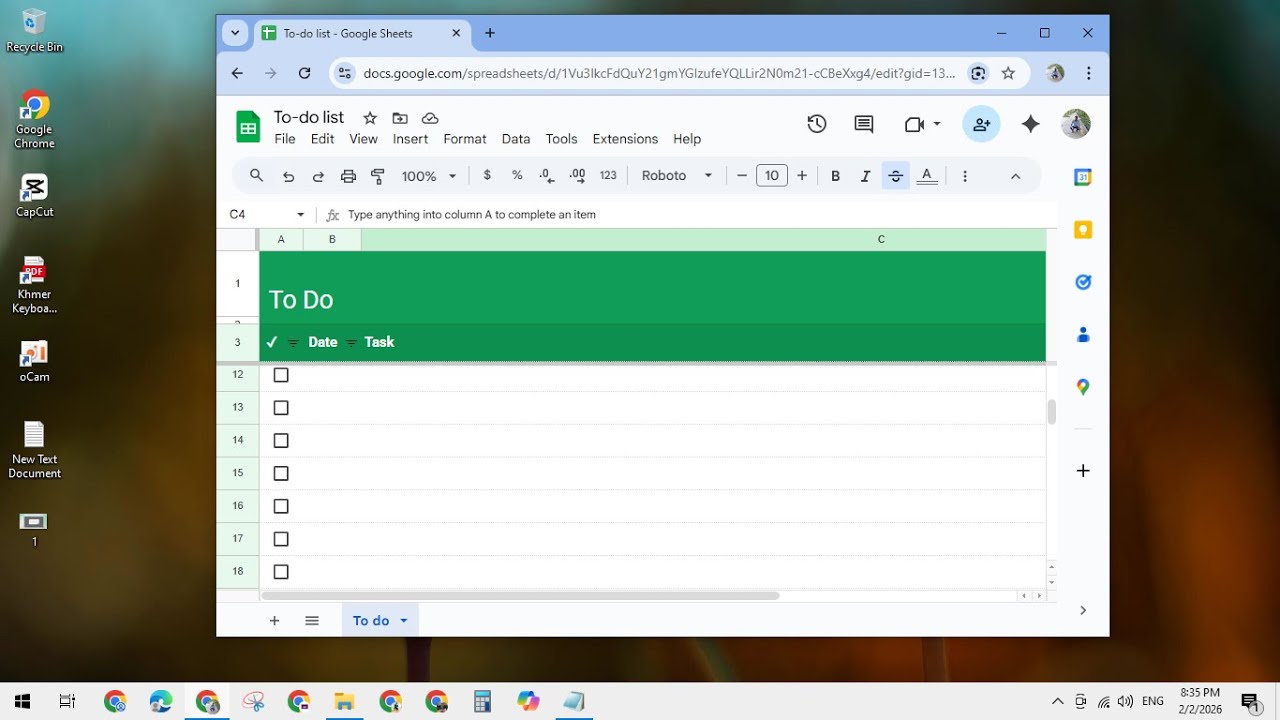Open the Roboto font dropdown
The width and height of the screenshot is (1280, 720).
coord(677,176)
